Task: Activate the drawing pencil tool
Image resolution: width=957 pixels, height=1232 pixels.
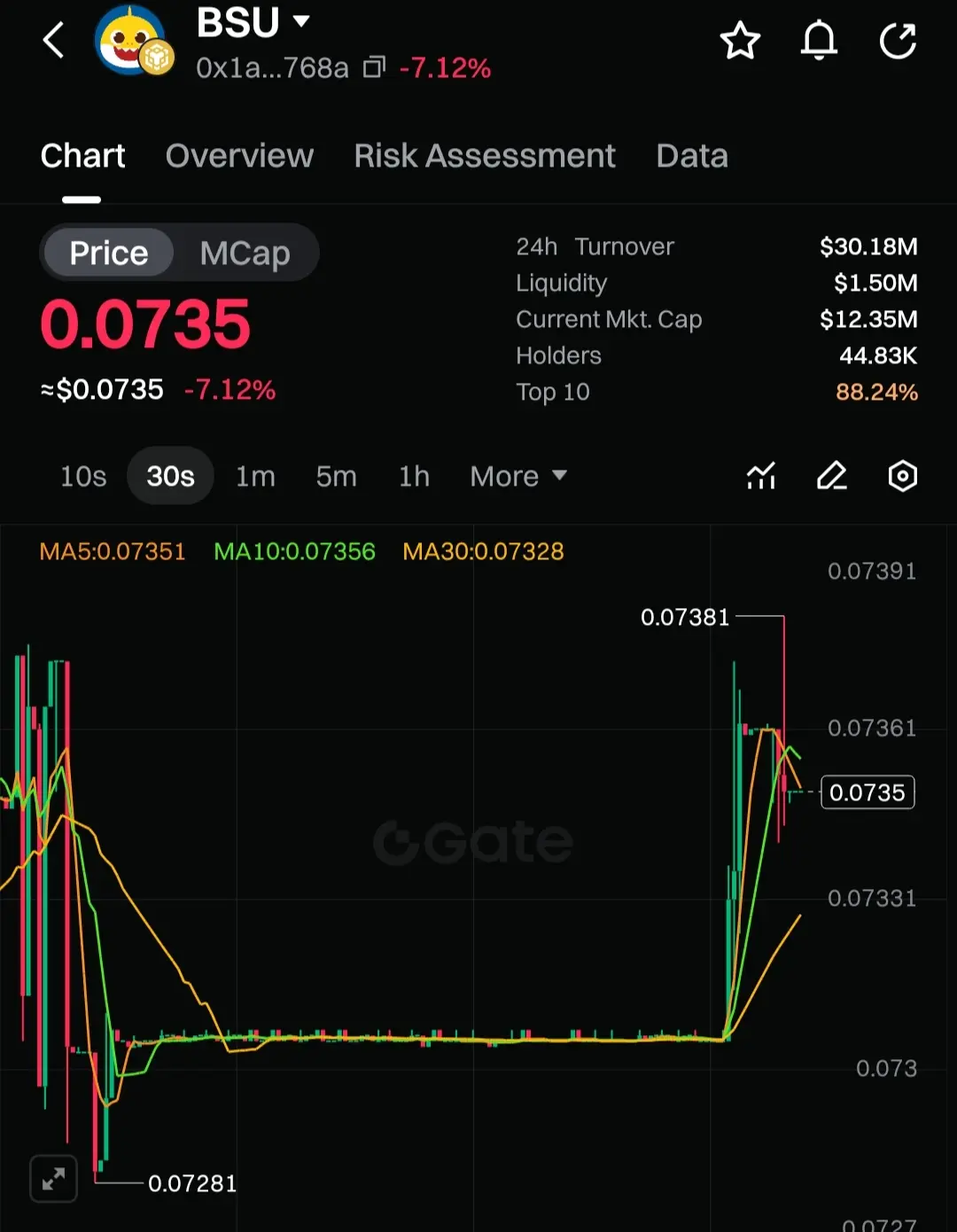Action: tap(831, 476)
